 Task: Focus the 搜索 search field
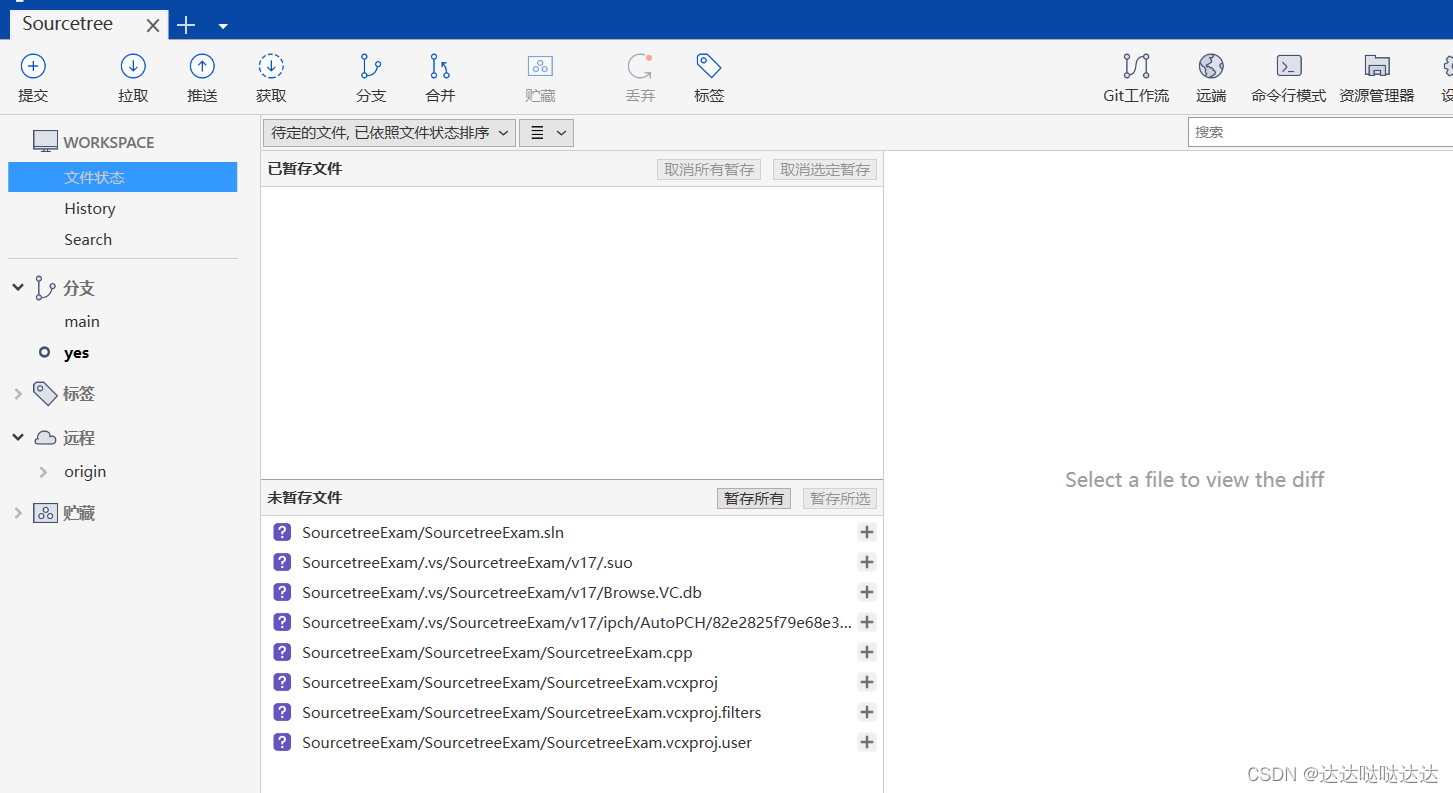click(x=1320, y=132)
